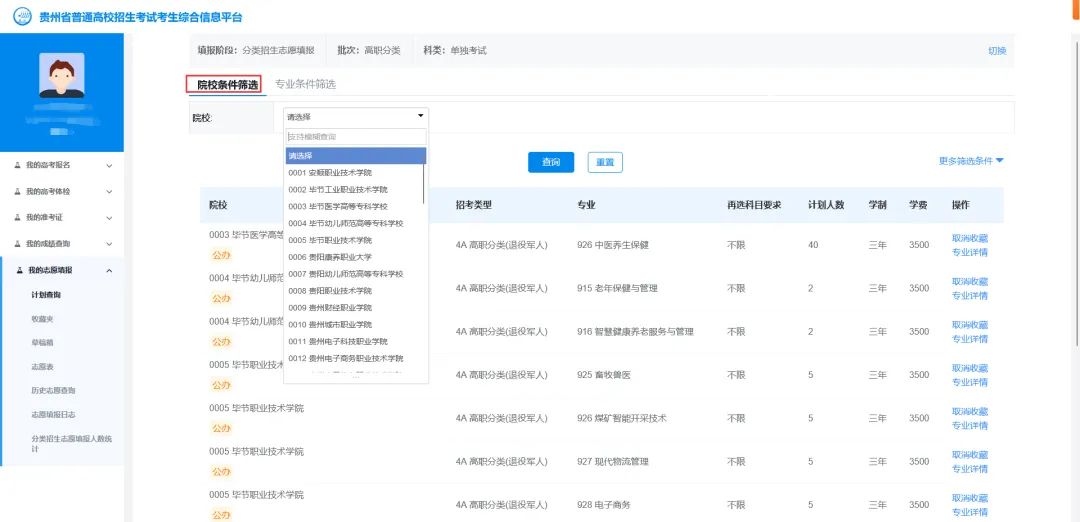
Task: Click the platform logo icon in header
Action: coord(21,17)
